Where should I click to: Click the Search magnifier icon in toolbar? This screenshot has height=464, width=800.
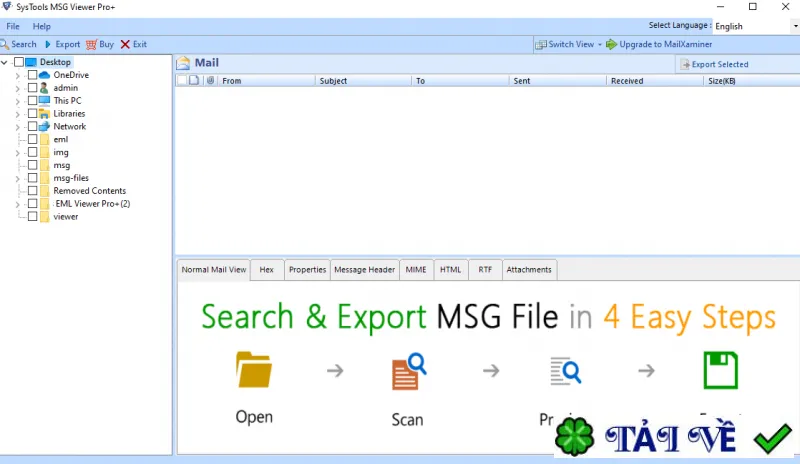[5, 44]
